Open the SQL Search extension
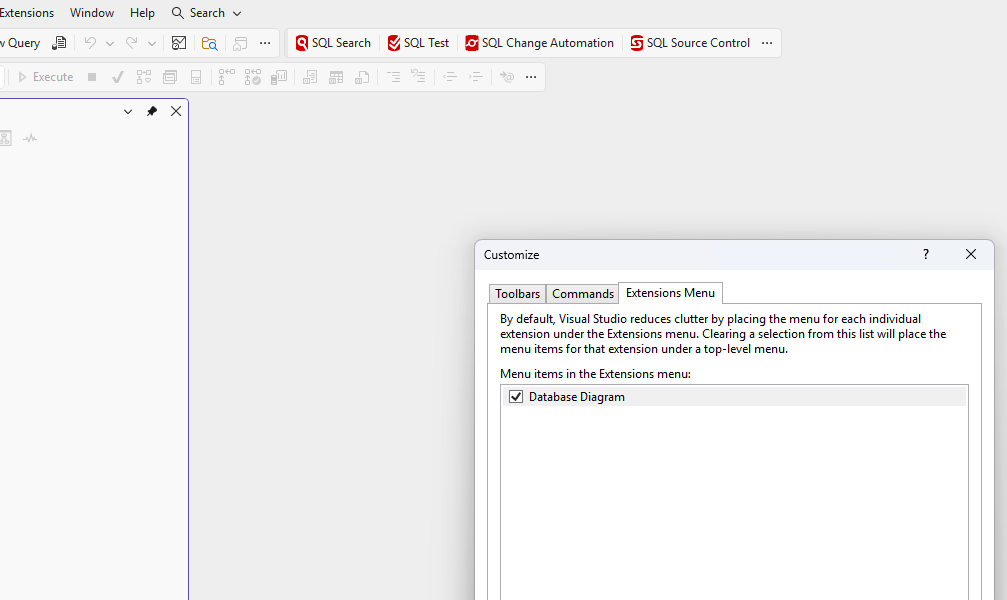Screen dimensions: 1007x600 pyautogui.click(x=333, y=43)
